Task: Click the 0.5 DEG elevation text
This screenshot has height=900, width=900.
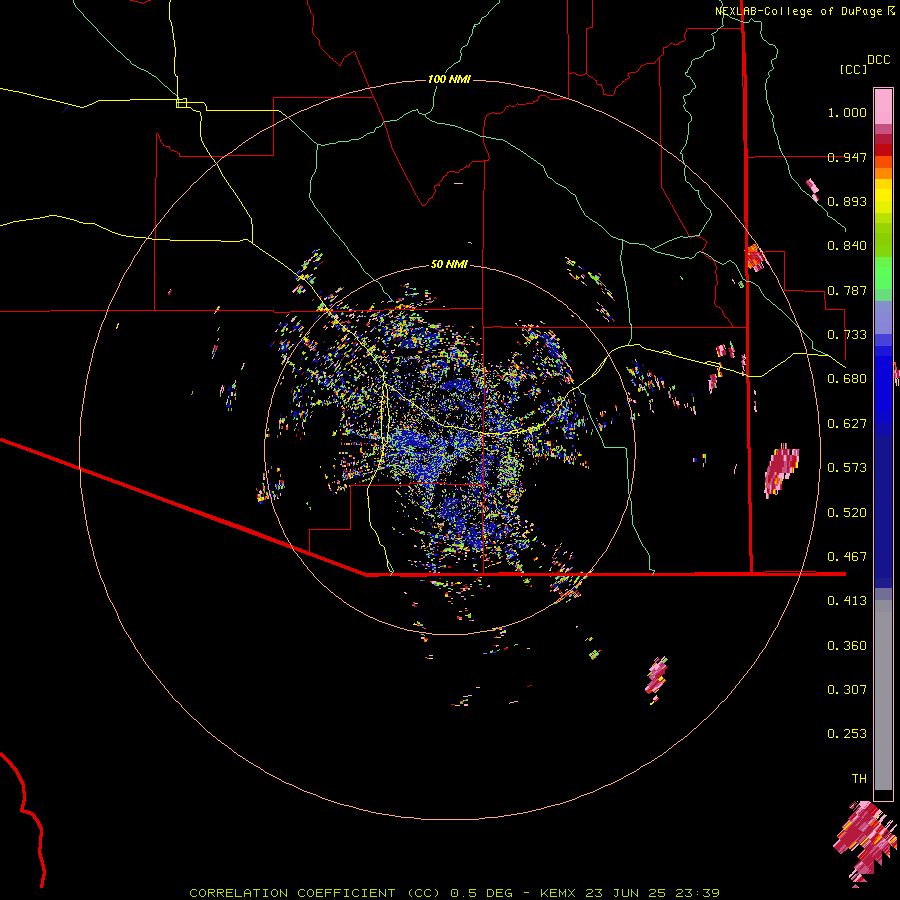Action: point(482,893)
